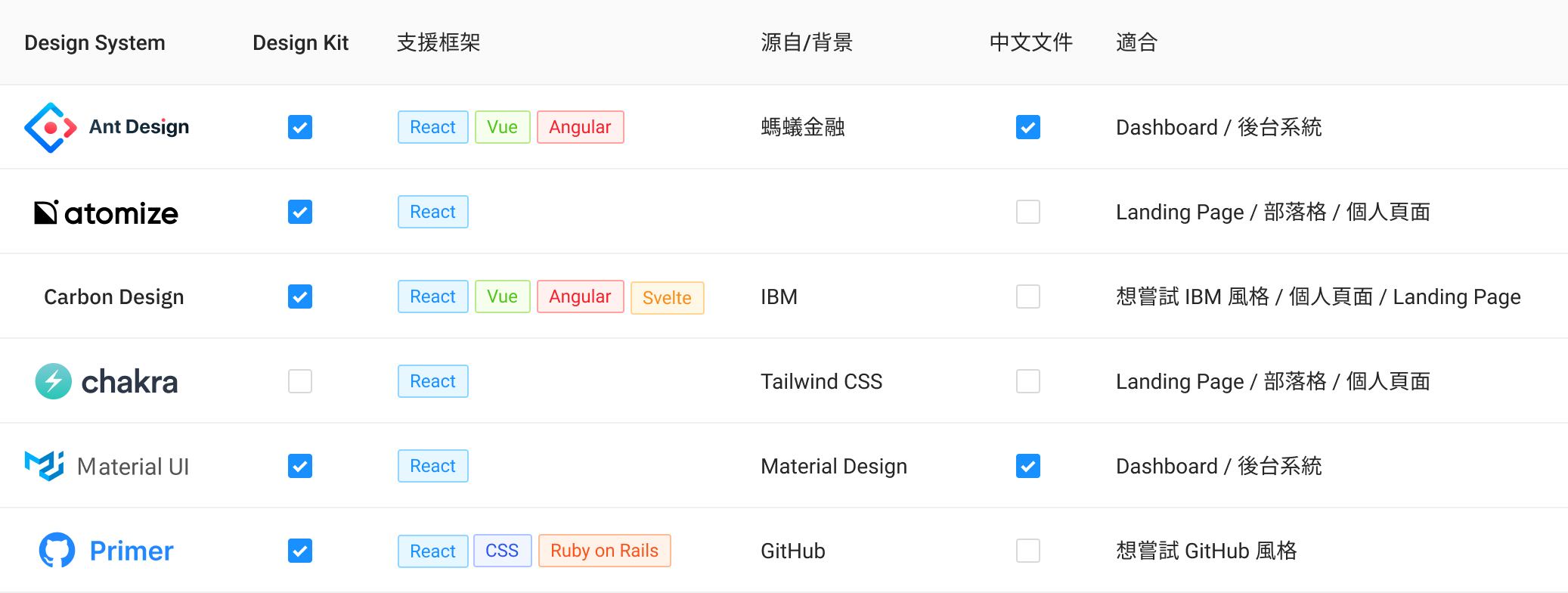
Task: Enable chakra's Design Kit checkbox
Action: point(300,381)
